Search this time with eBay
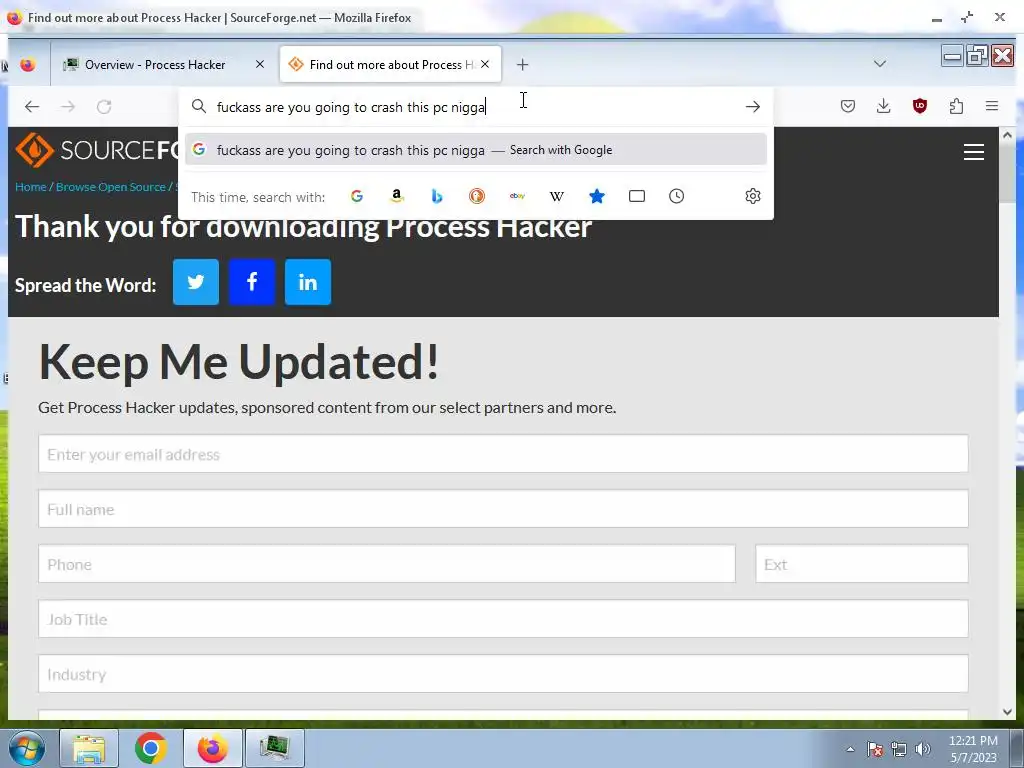The width and height of the screenshot is (1024, 768). [x=517, y=196]
